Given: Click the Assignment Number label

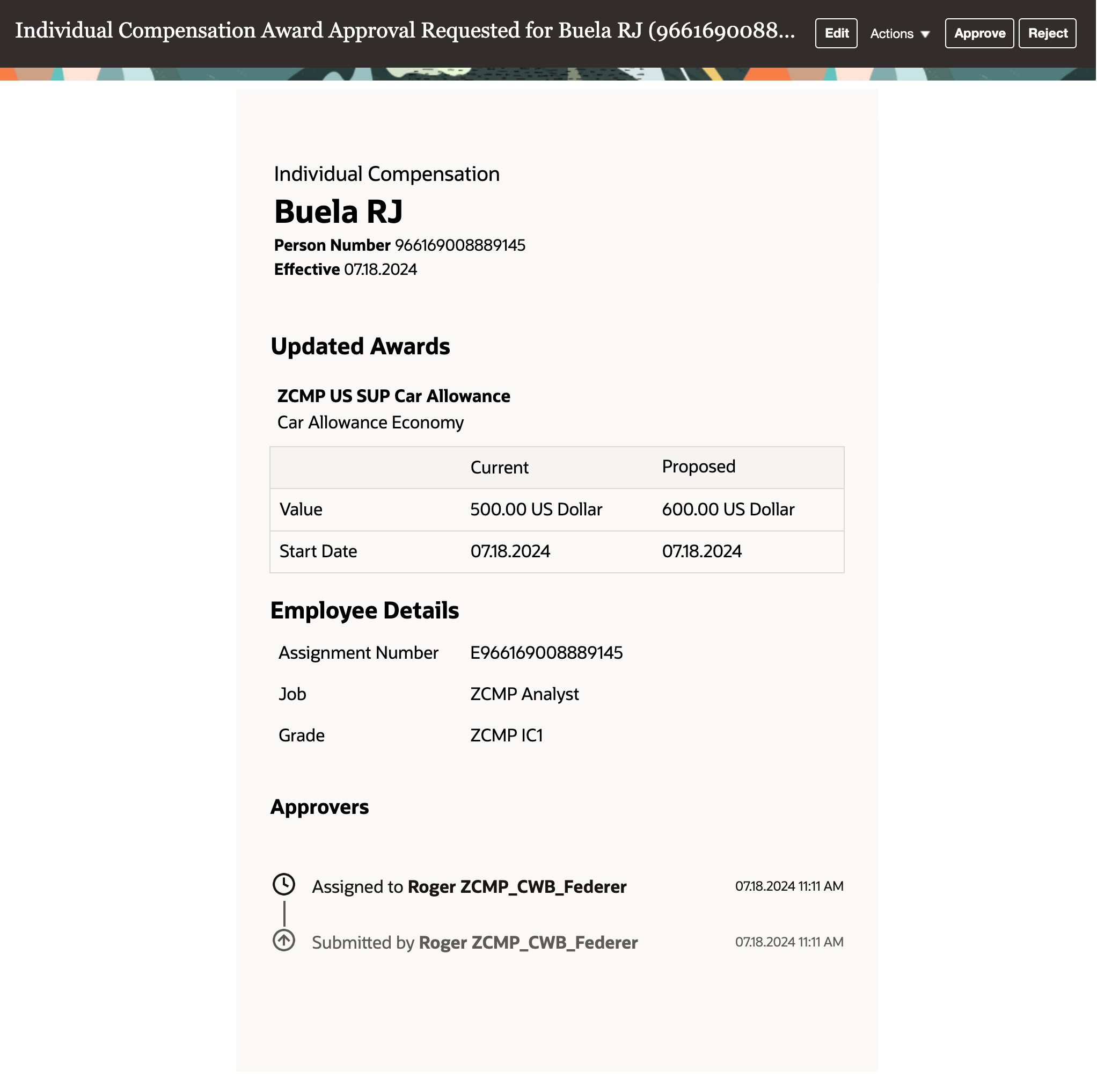Looking at the screenshot, I should [359, 653].
